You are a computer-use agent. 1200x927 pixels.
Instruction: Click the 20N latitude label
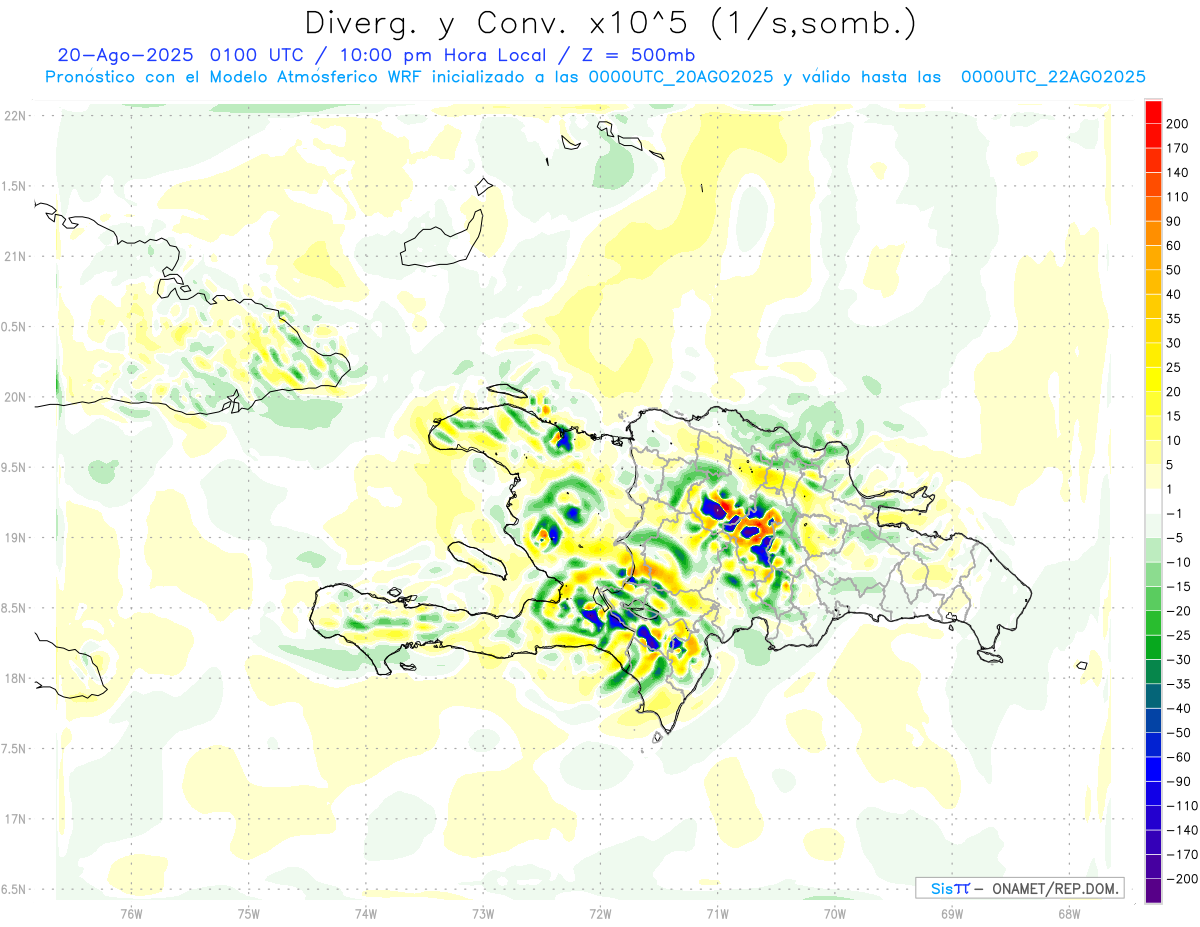point(15,397)
